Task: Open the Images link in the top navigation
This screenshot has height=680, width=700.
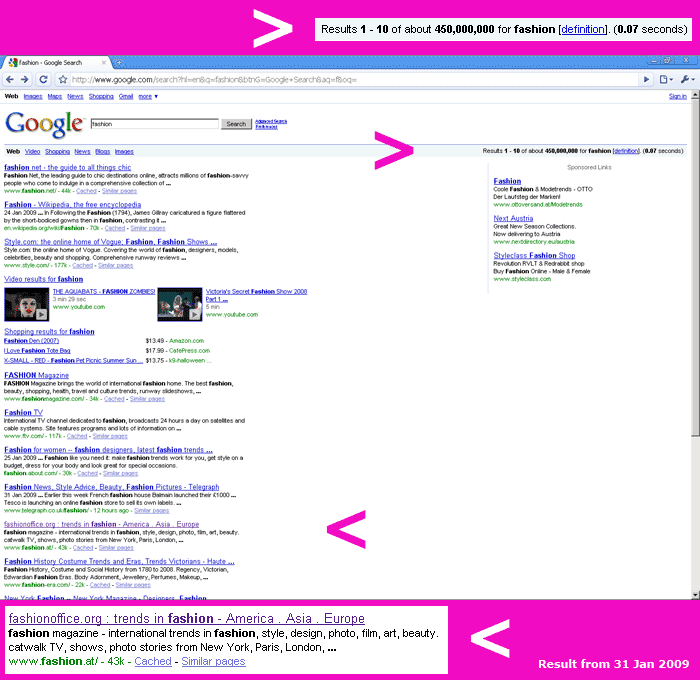Action: [x=33, y=96]
